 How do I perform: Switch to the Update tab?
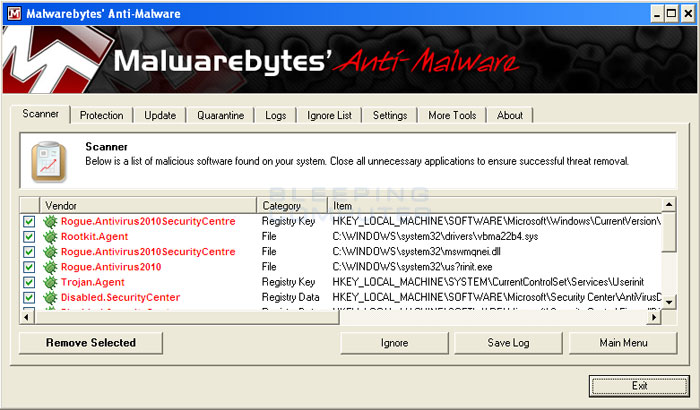tap(160, 115)
